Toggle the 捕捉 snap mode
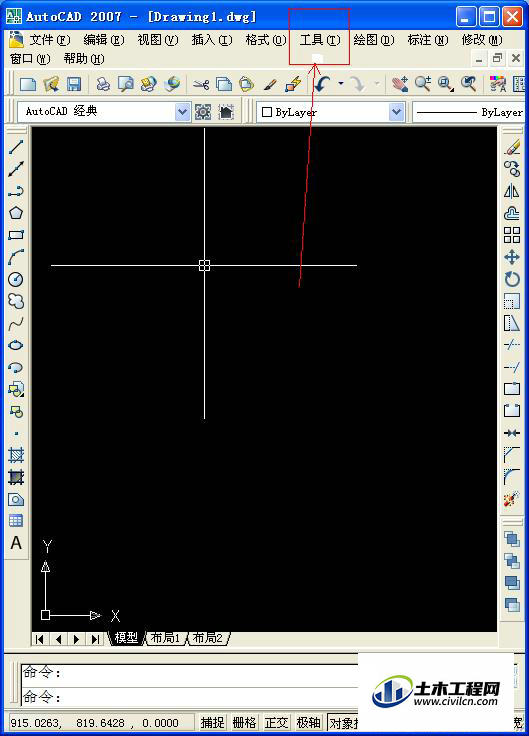529x736 pixels. coord(213,722)
